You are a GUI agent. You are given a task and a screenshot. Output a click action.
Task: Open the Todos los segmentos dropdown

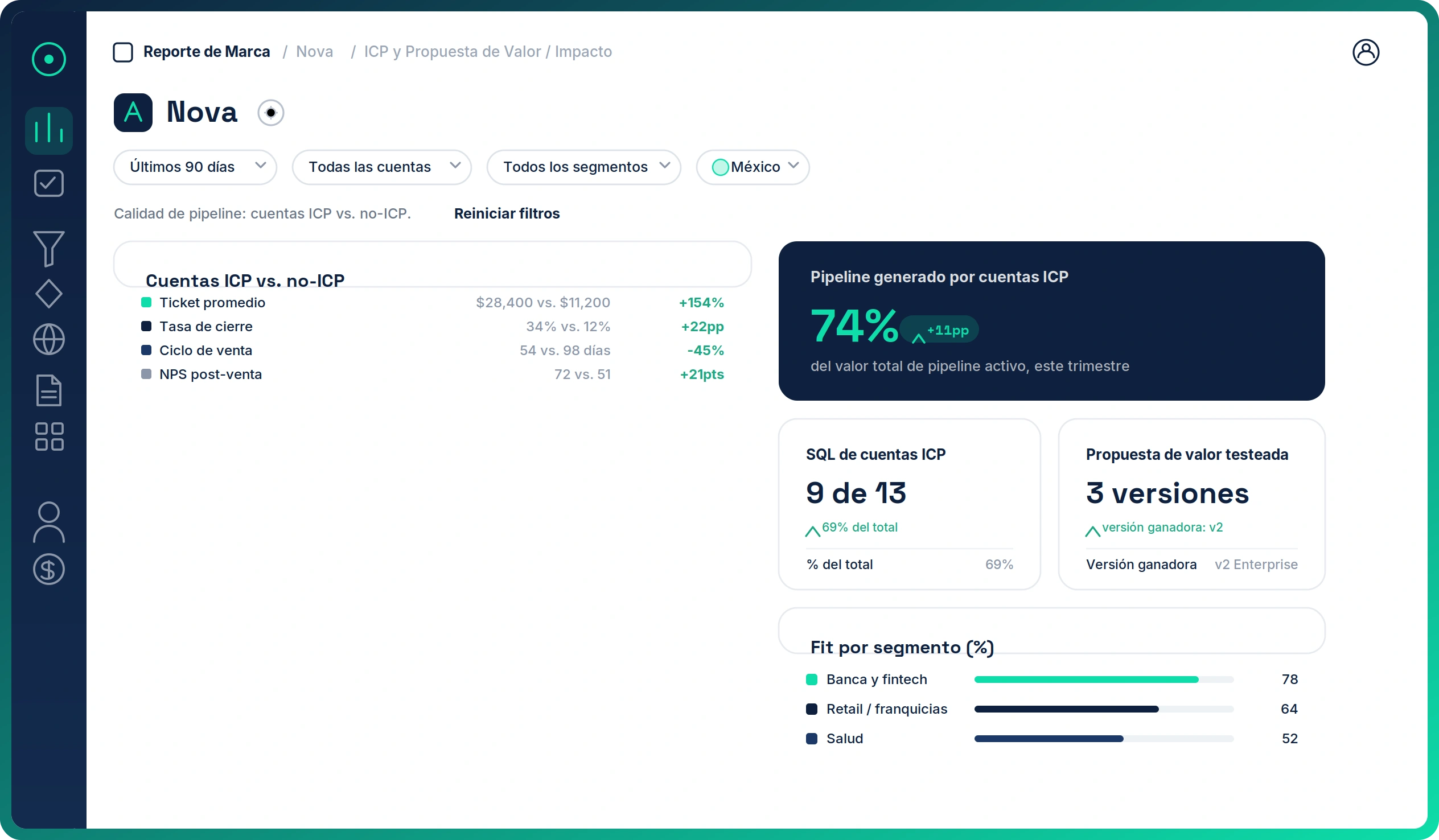pyautogui.click(x=583, y=167)
